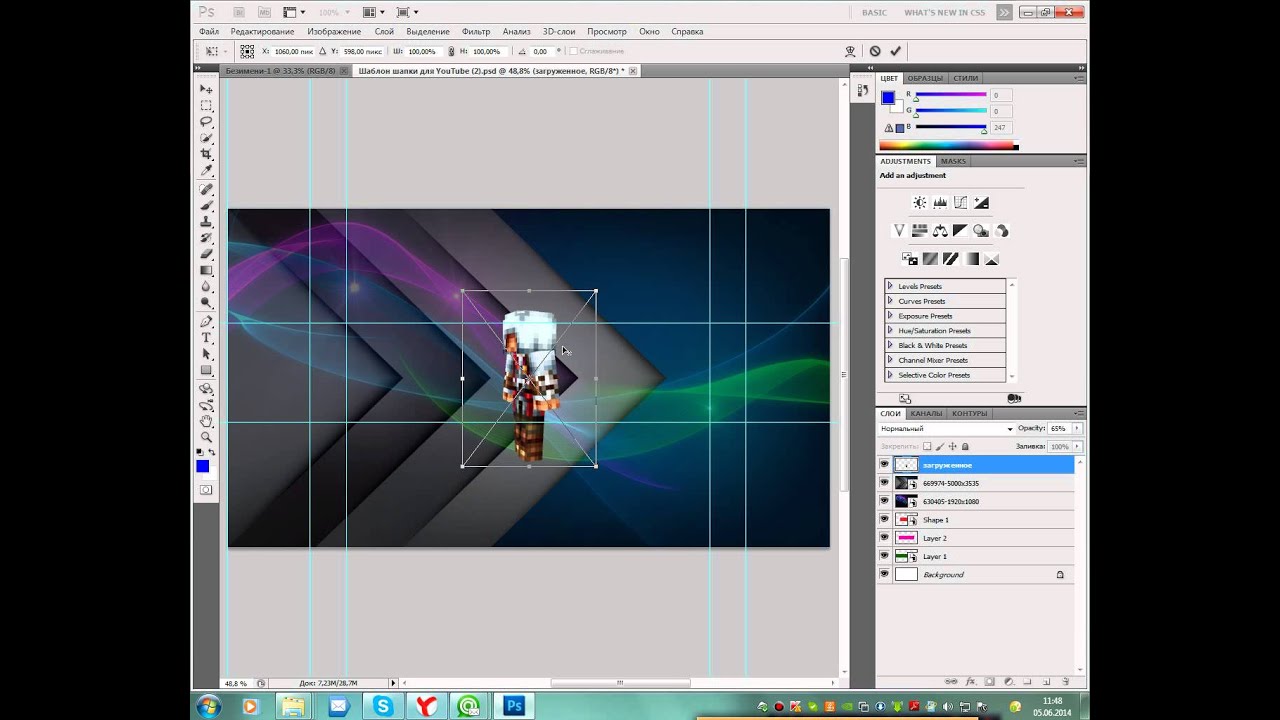The height and width of the screenshot is (720, 1280).
Task: Select the Eyedropper tool
Action: (206, 170)
